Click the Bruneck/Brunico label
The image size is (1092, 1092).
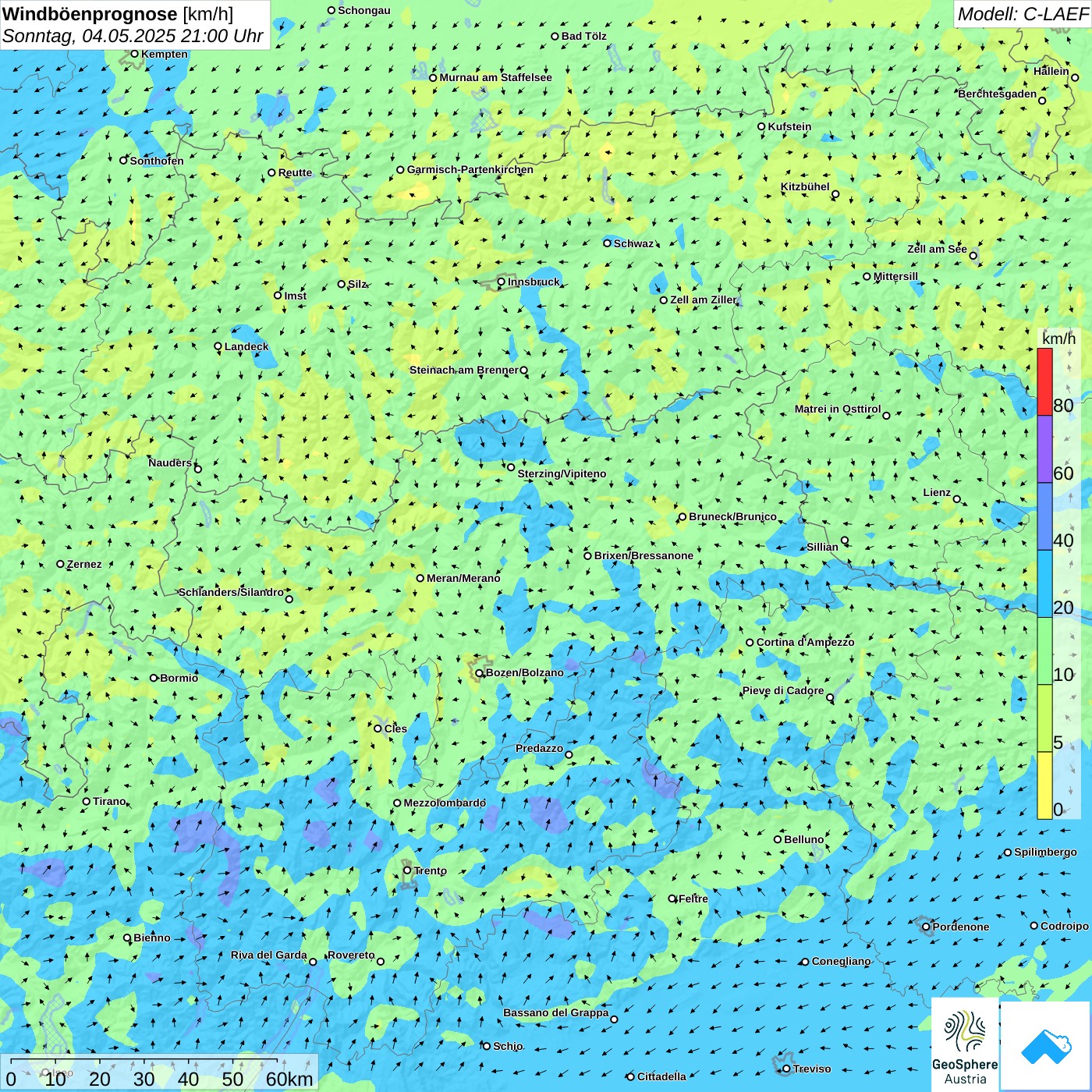[x=732, y=516]
